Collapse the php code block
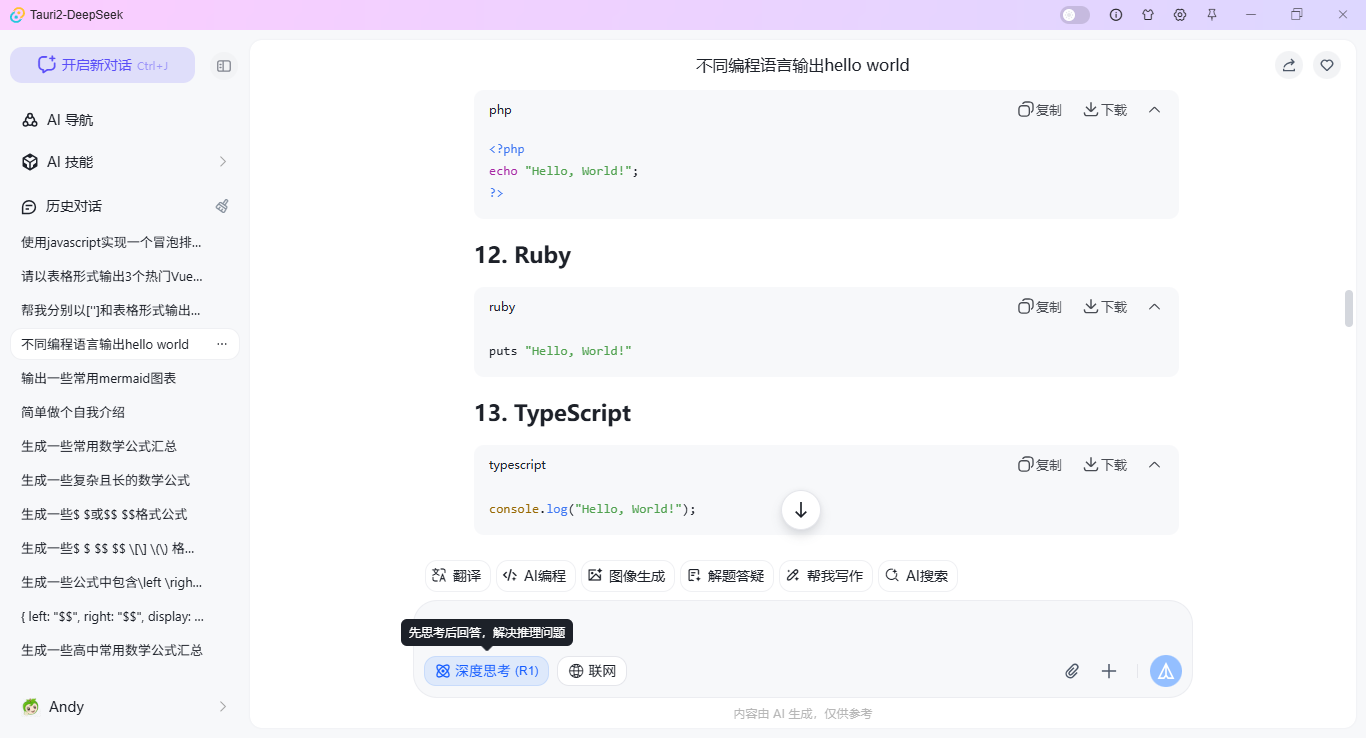 [x=1154, y=110]
